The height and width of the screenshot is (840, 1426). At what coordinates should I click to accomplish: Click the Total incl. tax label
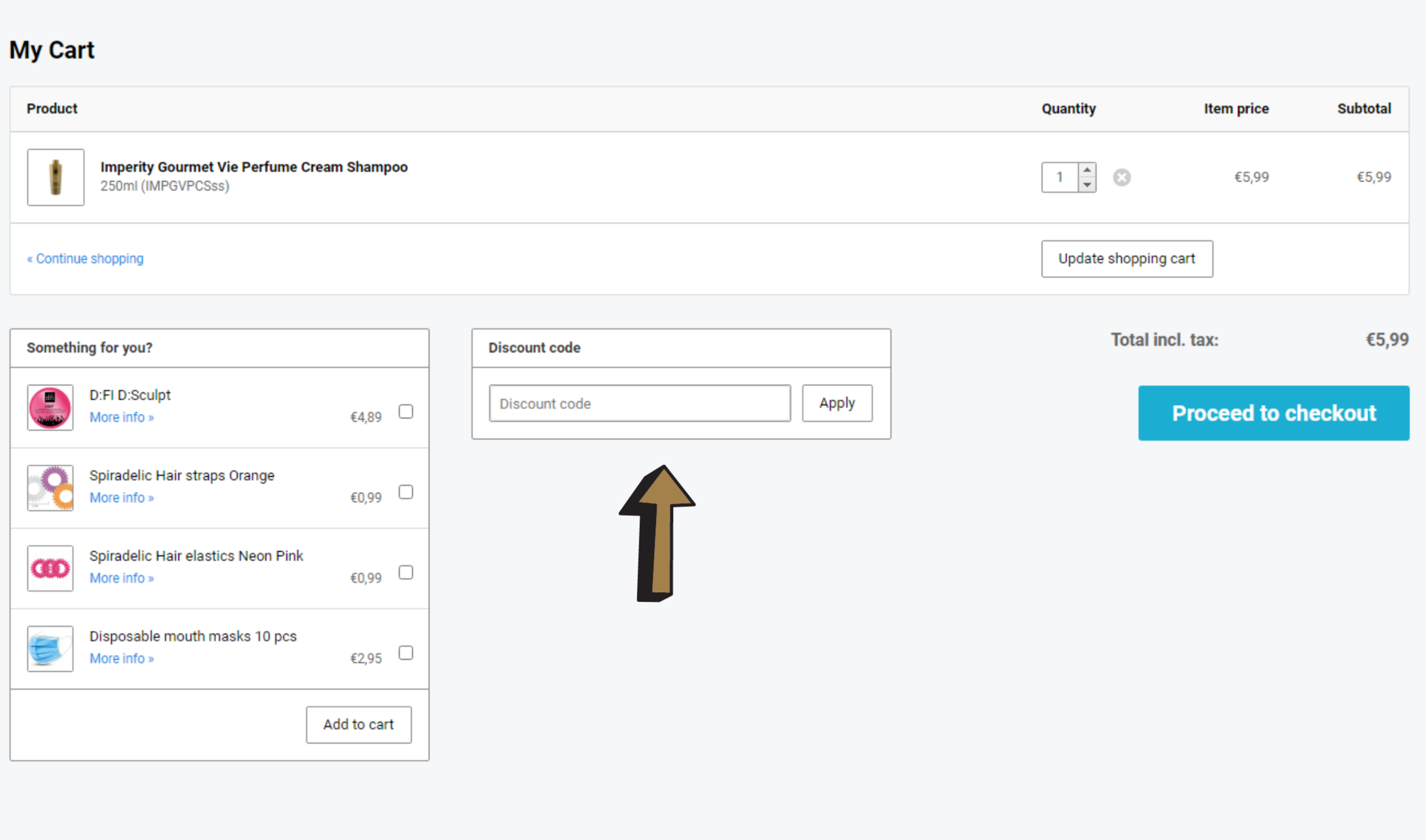click(x=1164, y=340)
